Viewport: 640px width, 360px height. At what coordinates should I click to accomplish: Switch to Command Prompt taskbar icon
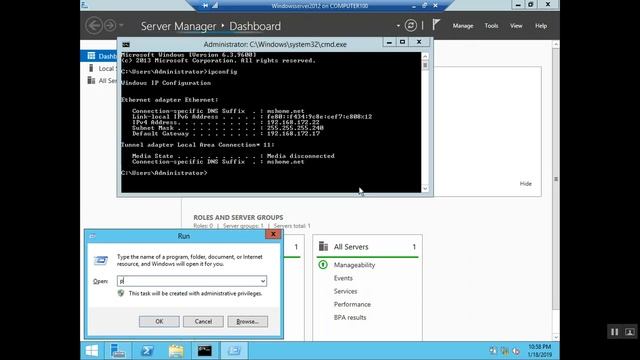(205, 351)
